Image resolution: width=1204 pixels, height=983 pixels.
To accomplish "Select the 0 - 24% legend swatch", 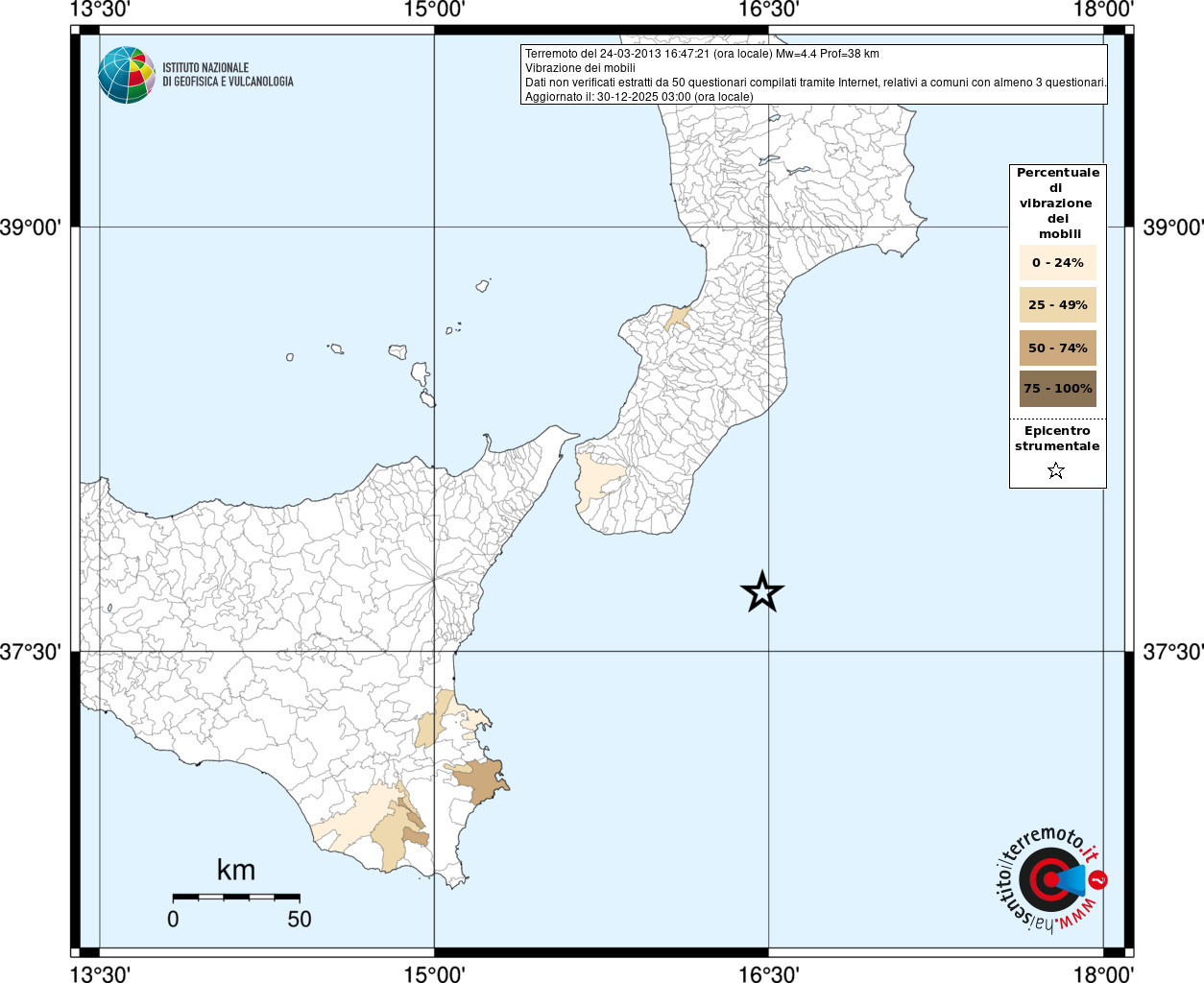I will pos(1057,262).
